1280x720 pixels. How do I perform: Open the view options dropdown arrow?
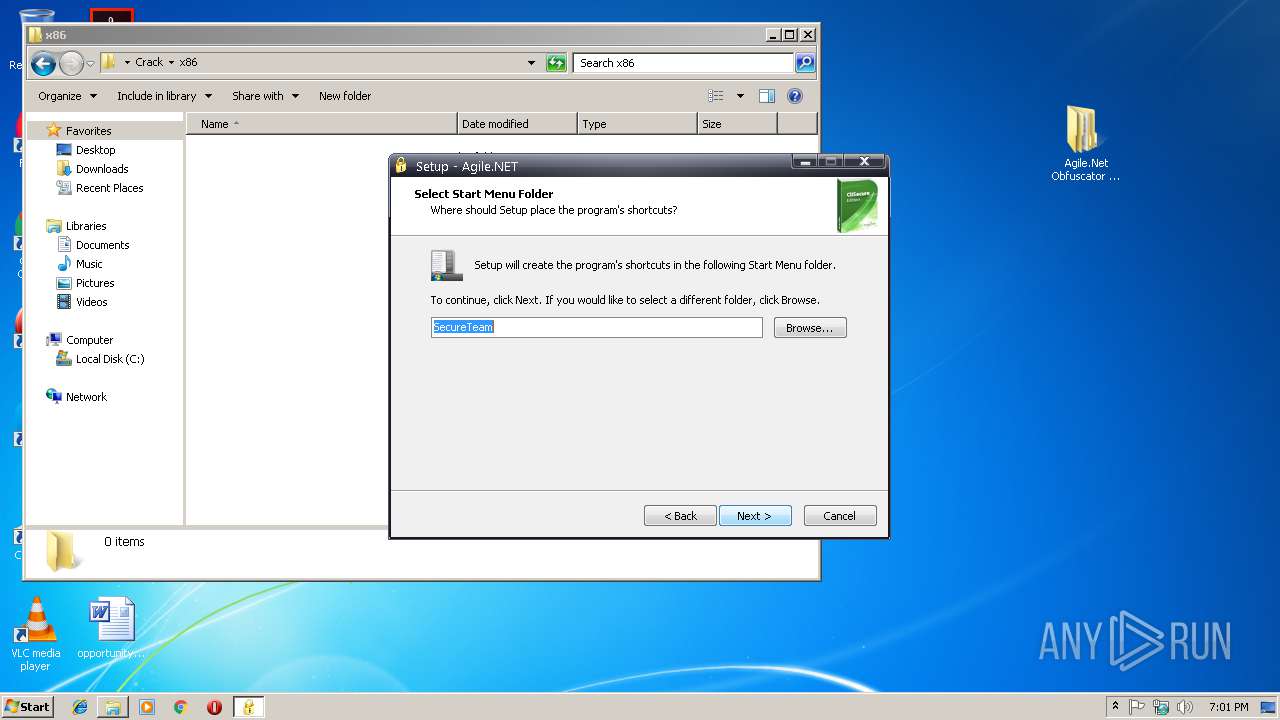740,96
